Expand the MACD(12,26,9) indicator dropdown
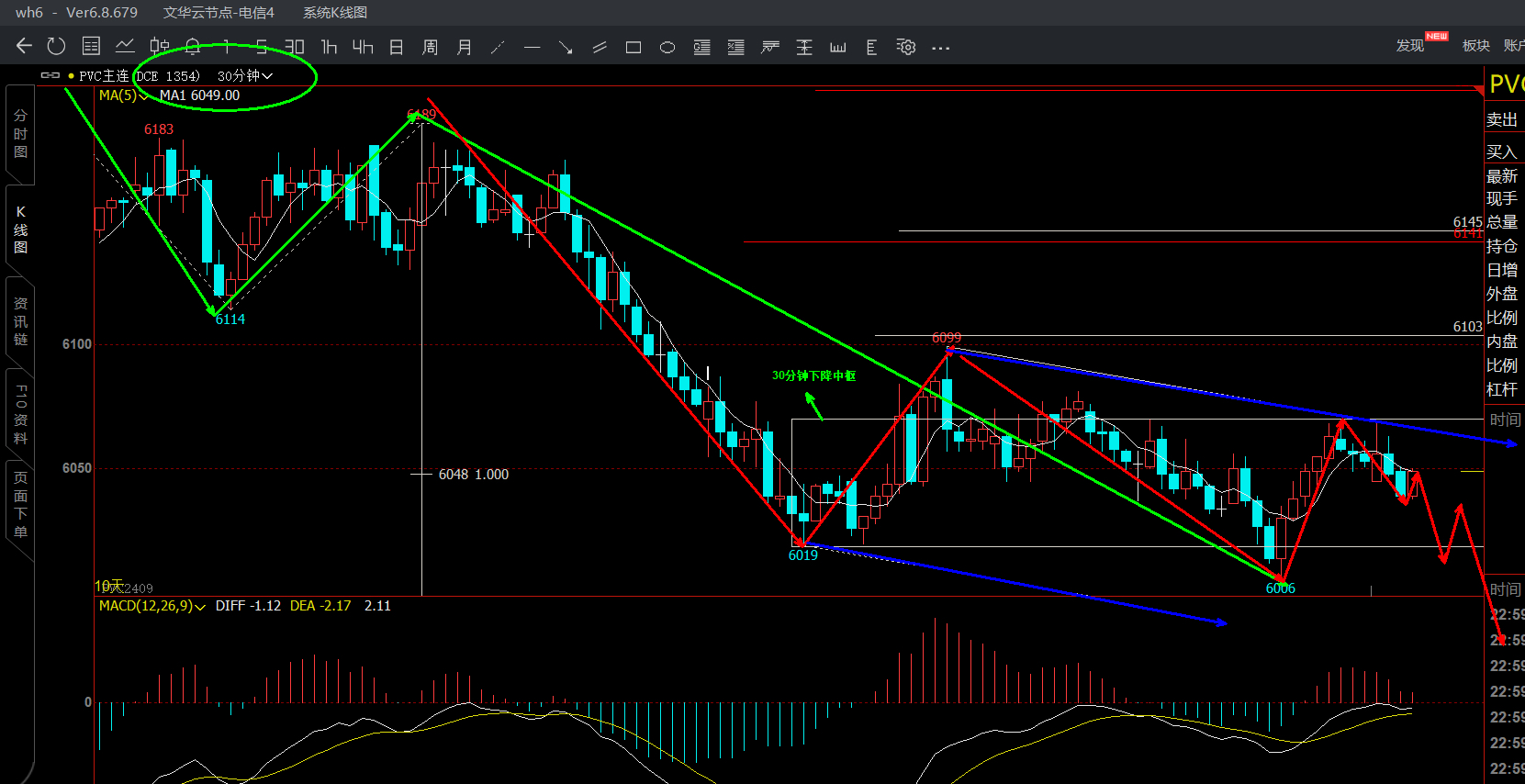Image resolution: width=1525 pixels, height=784 pixels. (x=152, y=606)
